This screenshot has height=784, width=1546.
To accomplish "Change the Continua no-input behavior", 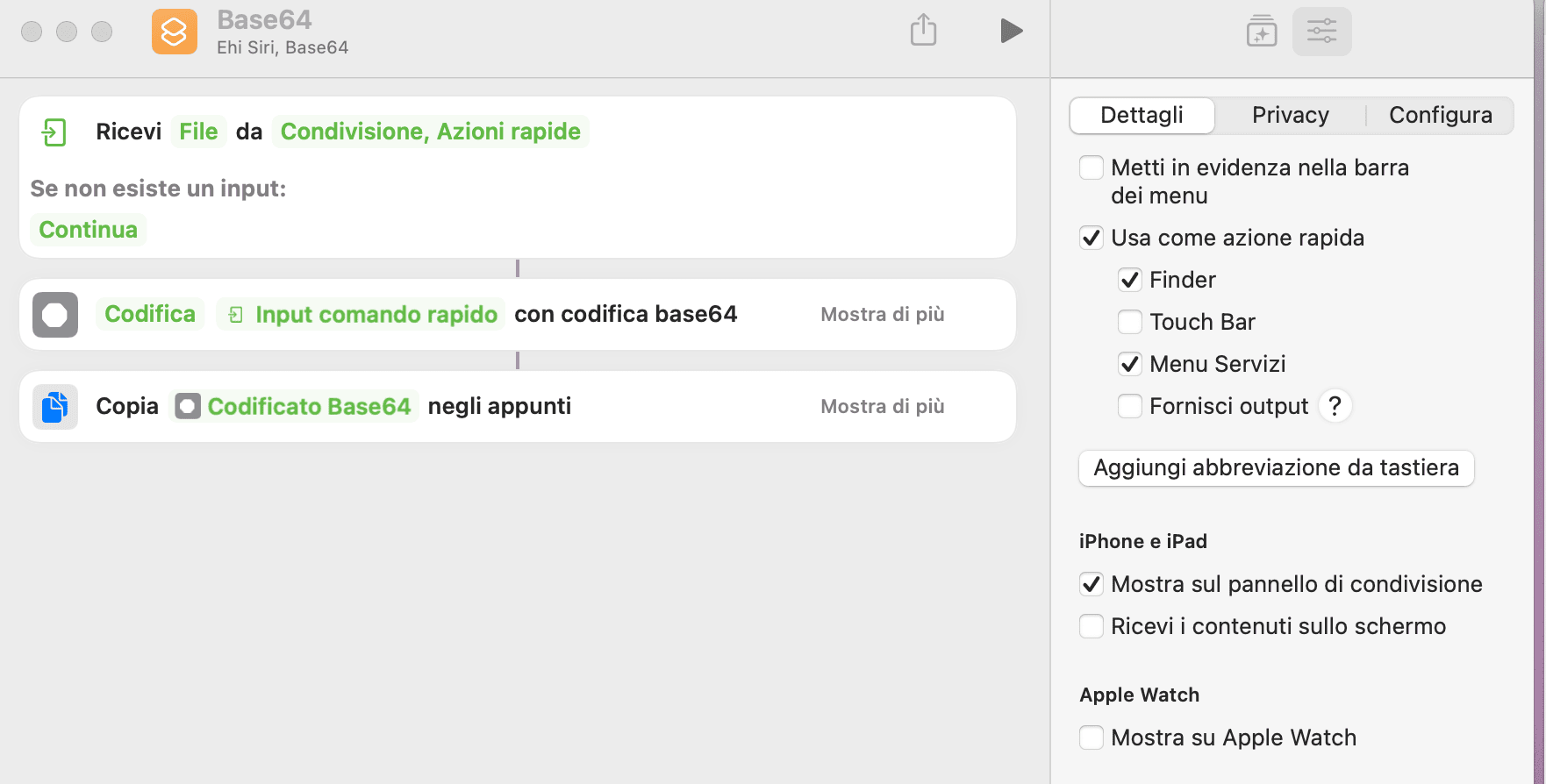I will tap(88, 230).
